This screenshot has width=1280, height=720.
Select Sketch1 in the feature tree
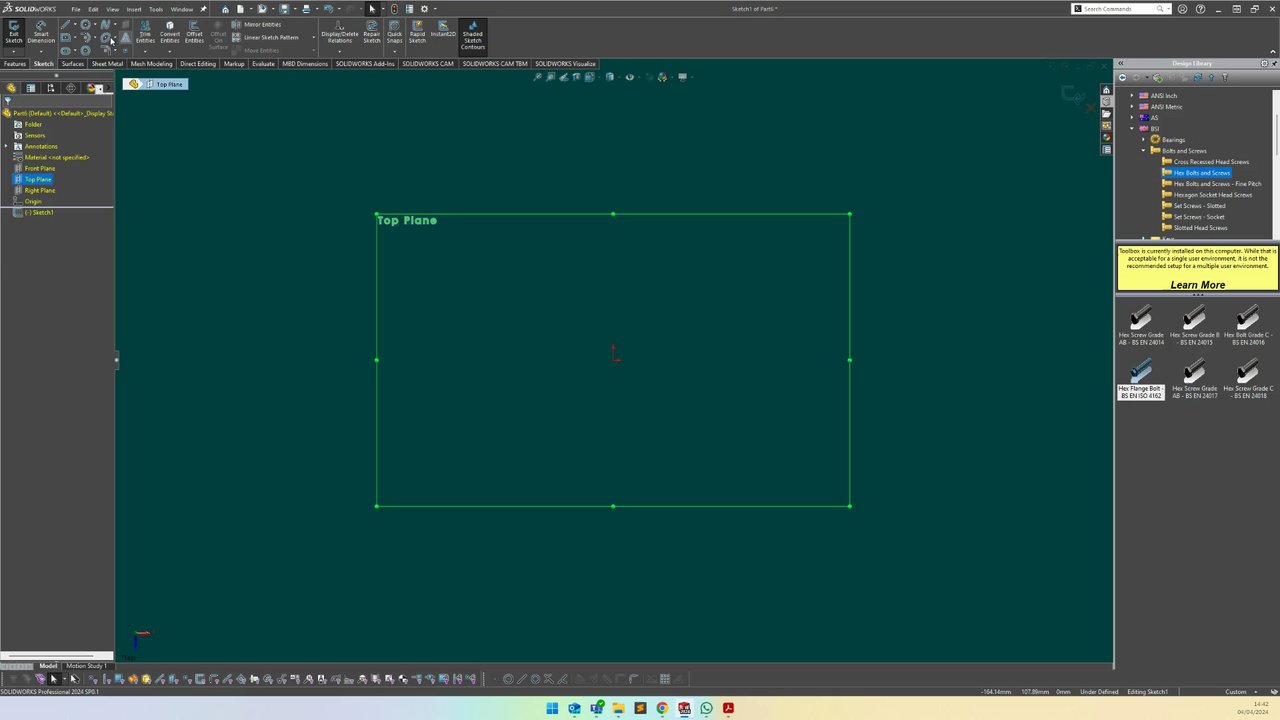click(40, 212)
